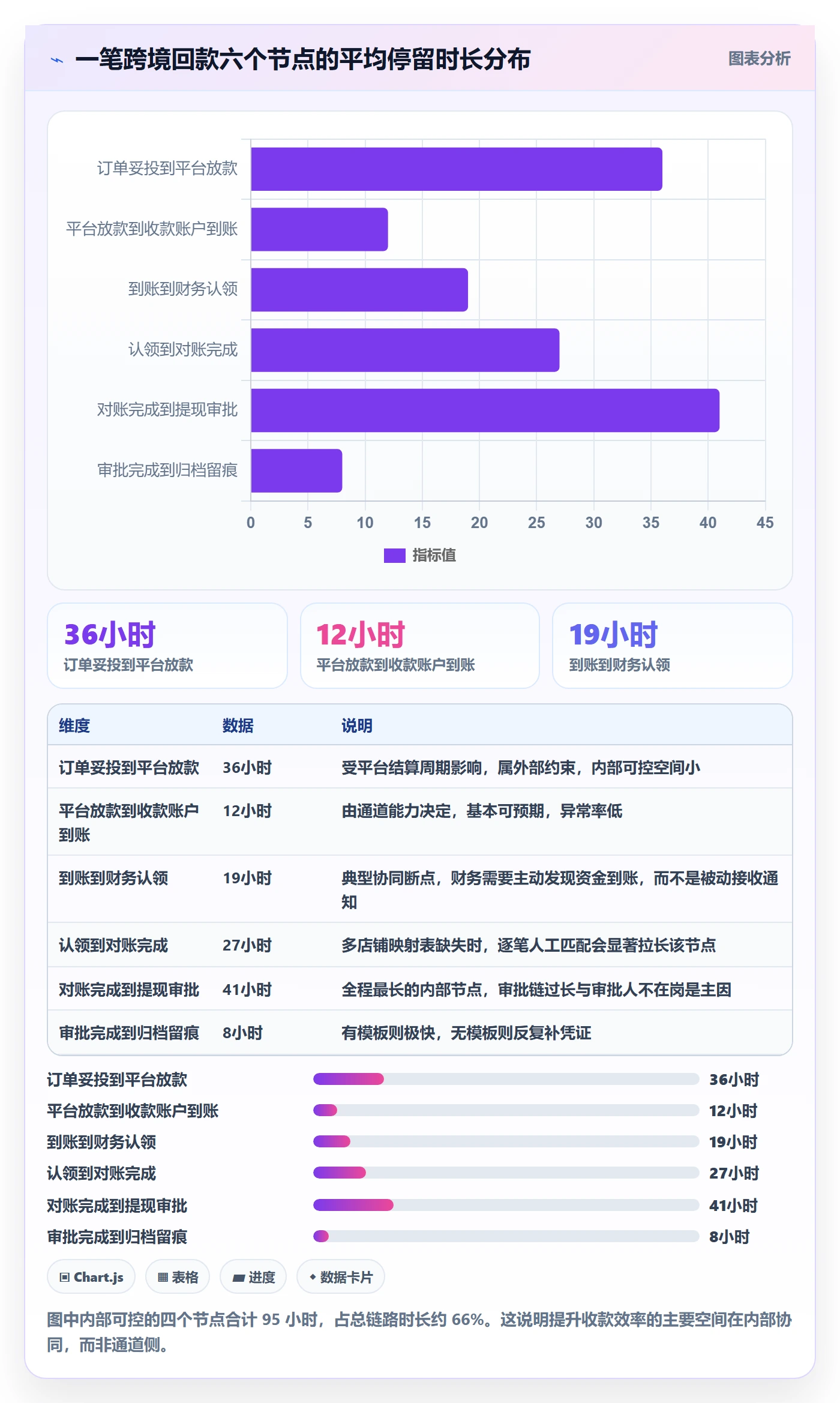
Task: Click the 表格 tag chip
Action: pos(178,1277)
